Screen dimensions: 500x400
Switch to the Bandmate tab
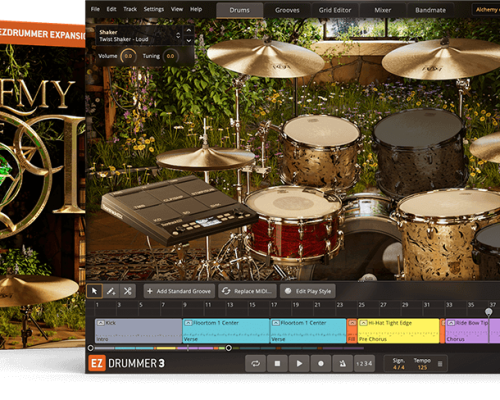pyautogui.click(x=430, y=10)
